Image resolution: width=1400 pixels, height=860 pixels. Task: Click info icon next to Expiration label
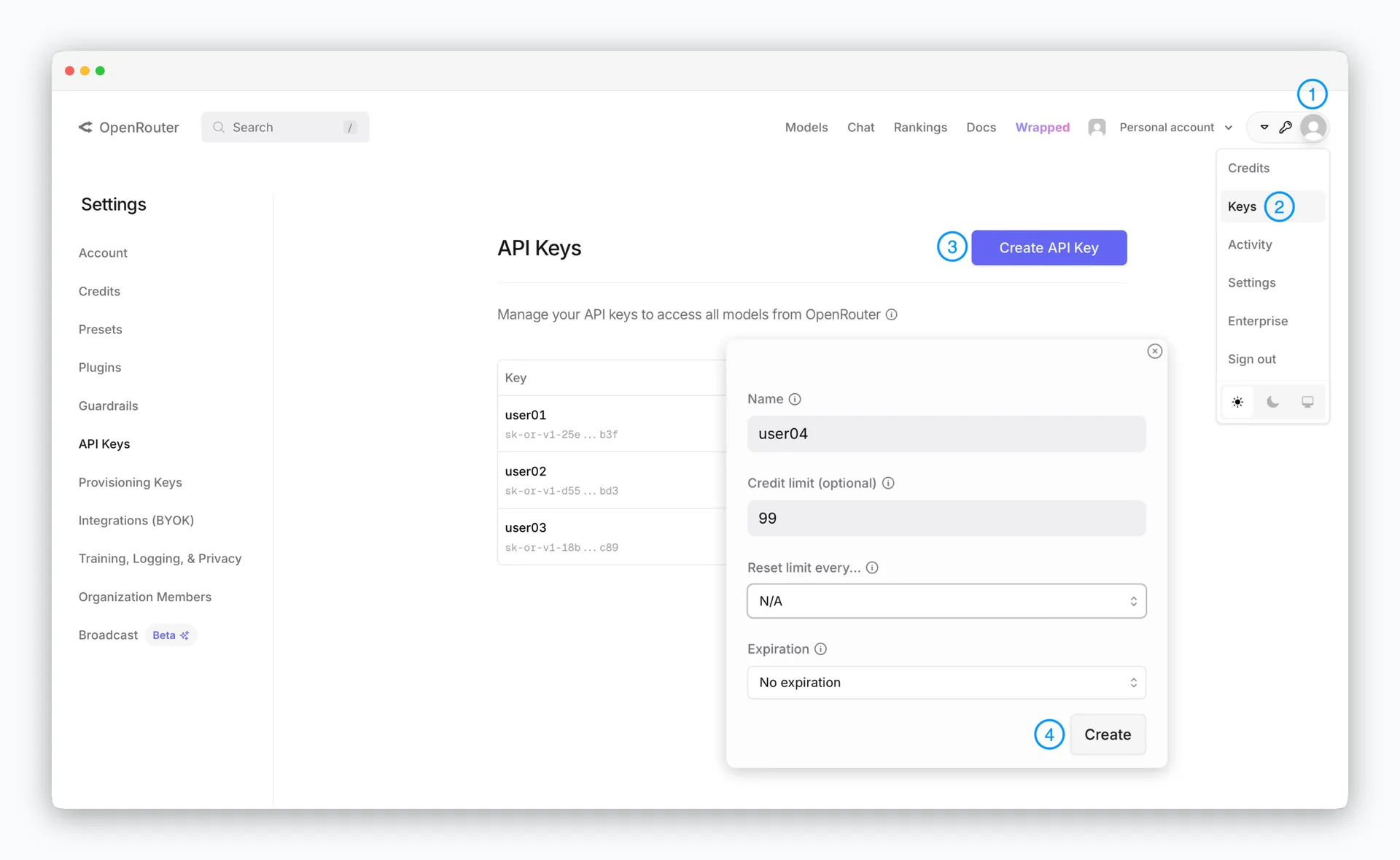[820, 649]
